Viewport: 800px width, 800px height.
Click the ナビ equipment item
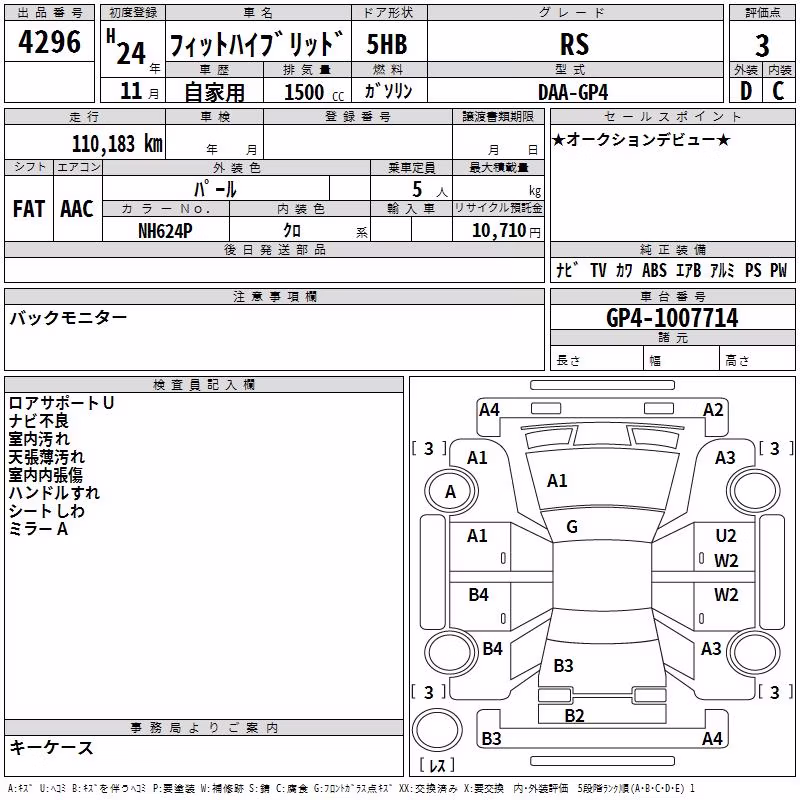pos(567,270)
